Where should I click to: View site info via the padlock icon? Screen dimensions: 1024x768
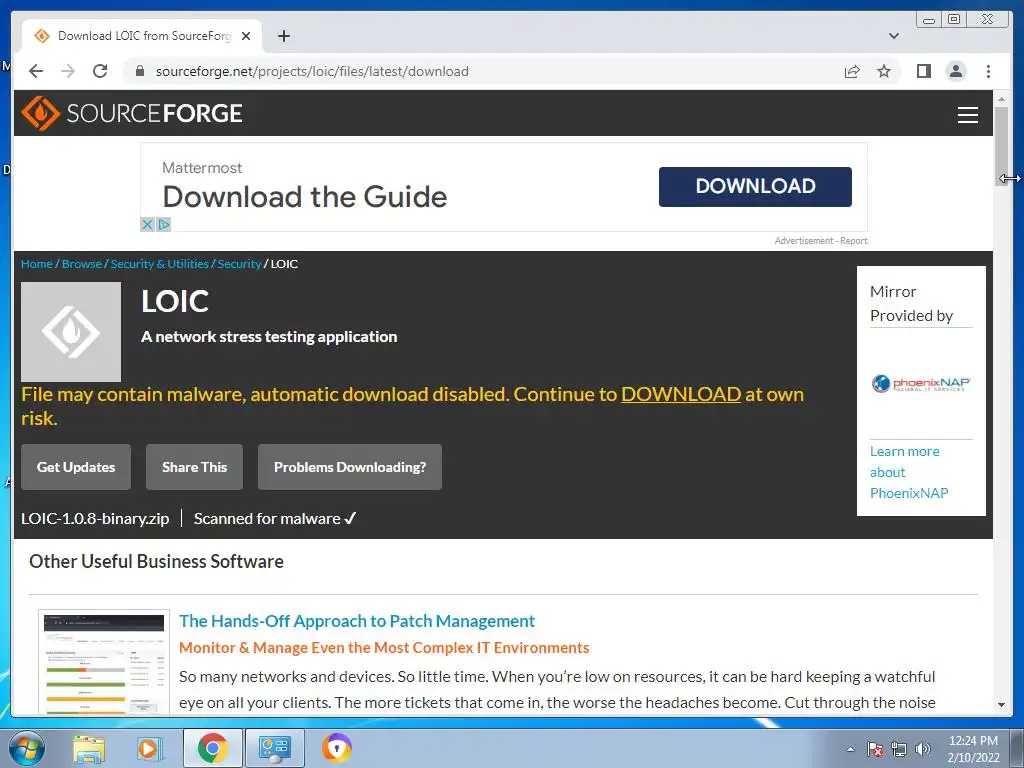140,71
